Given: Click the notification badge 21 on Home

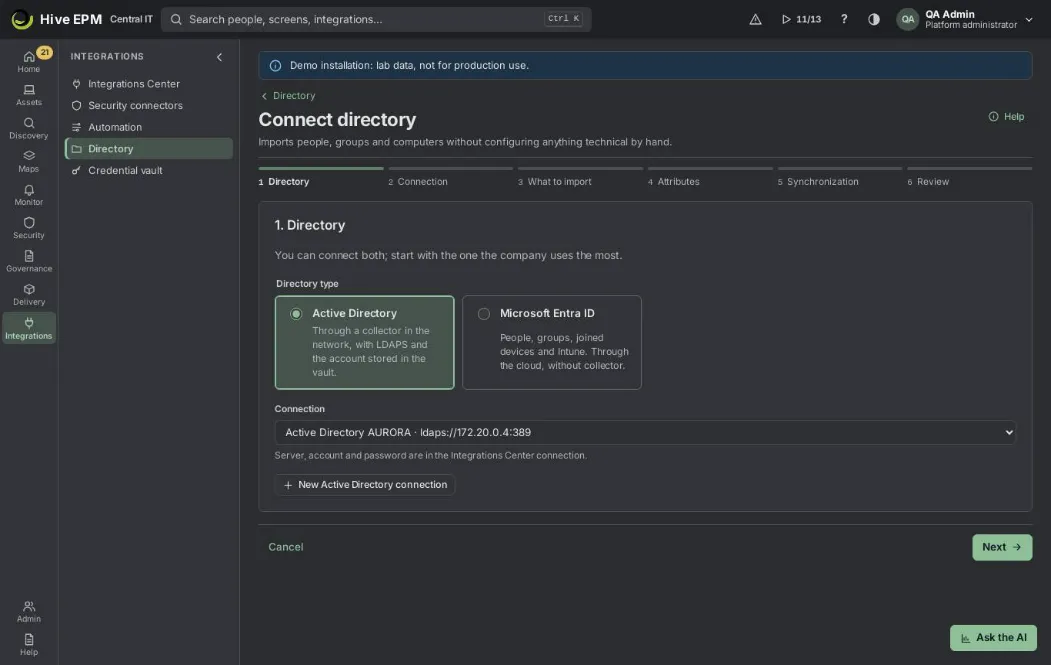Looking at the screenshot, I should pos(44,52).
